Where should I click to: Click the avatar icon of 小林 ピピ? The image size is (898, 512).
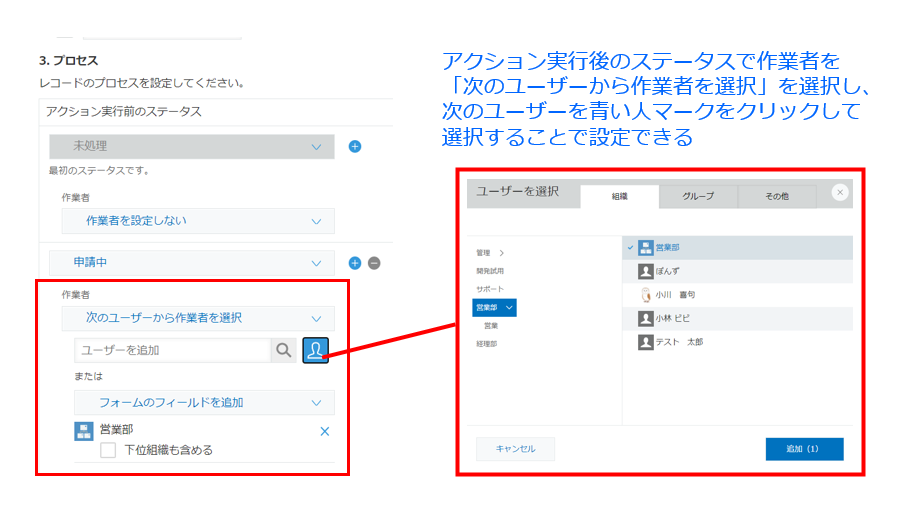click(x=645, y=318)
